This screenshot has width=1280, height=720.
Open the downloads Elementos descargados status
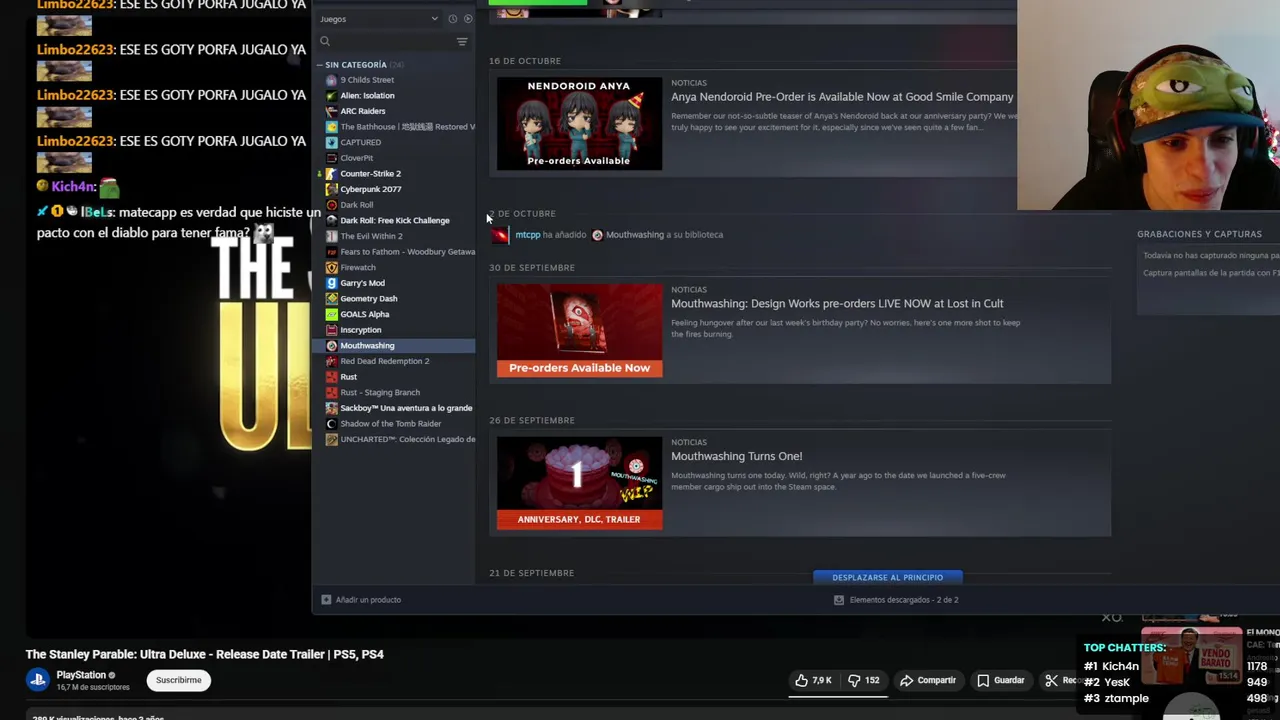pyautogui.click(x=897, y=600)
